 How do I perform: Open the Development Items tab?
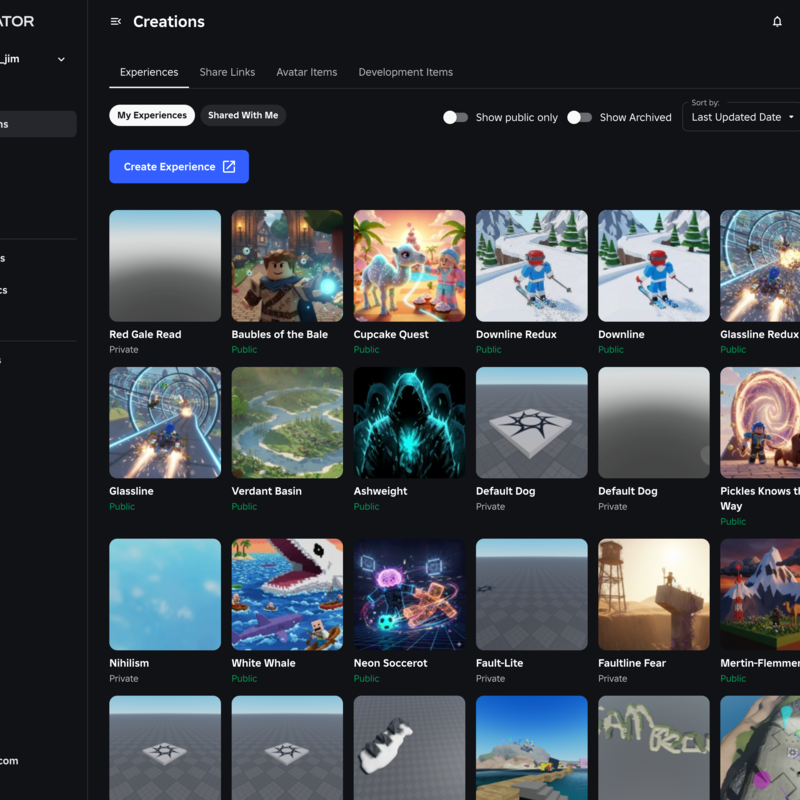(x=405, y=72)
